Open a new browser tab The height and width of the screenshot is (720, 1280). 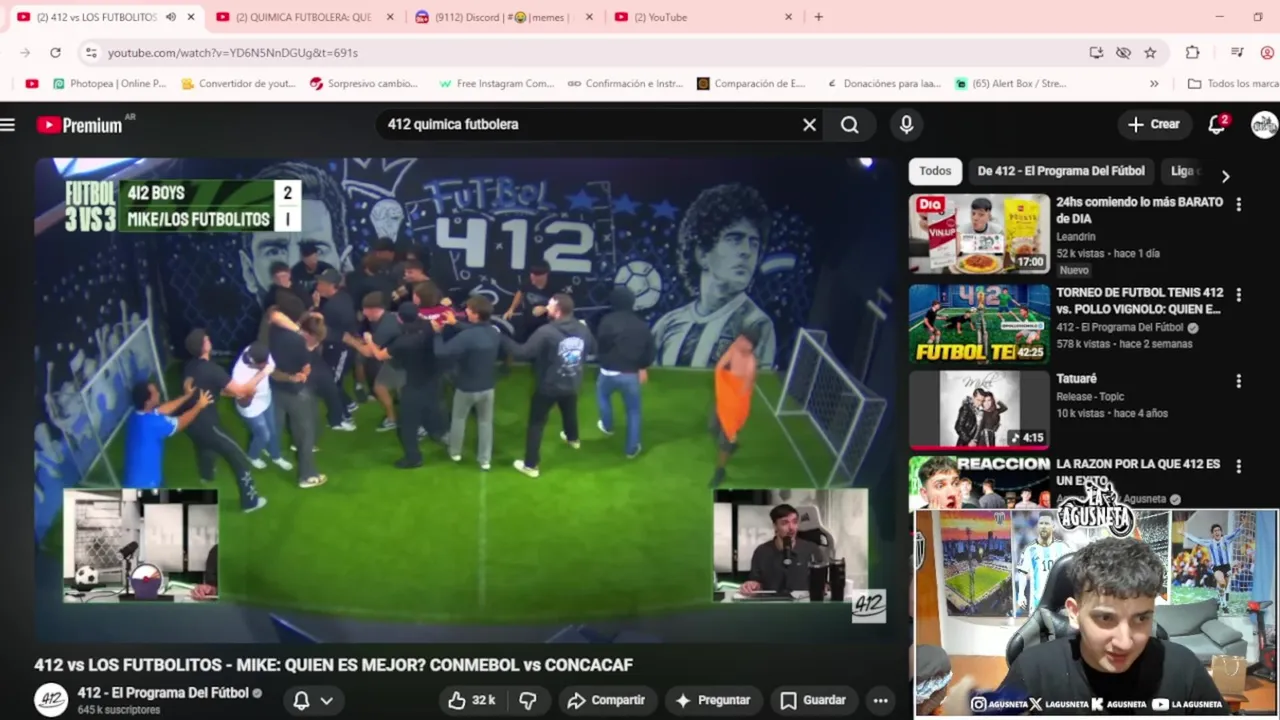pyautogui.click(x=818, y=17)
